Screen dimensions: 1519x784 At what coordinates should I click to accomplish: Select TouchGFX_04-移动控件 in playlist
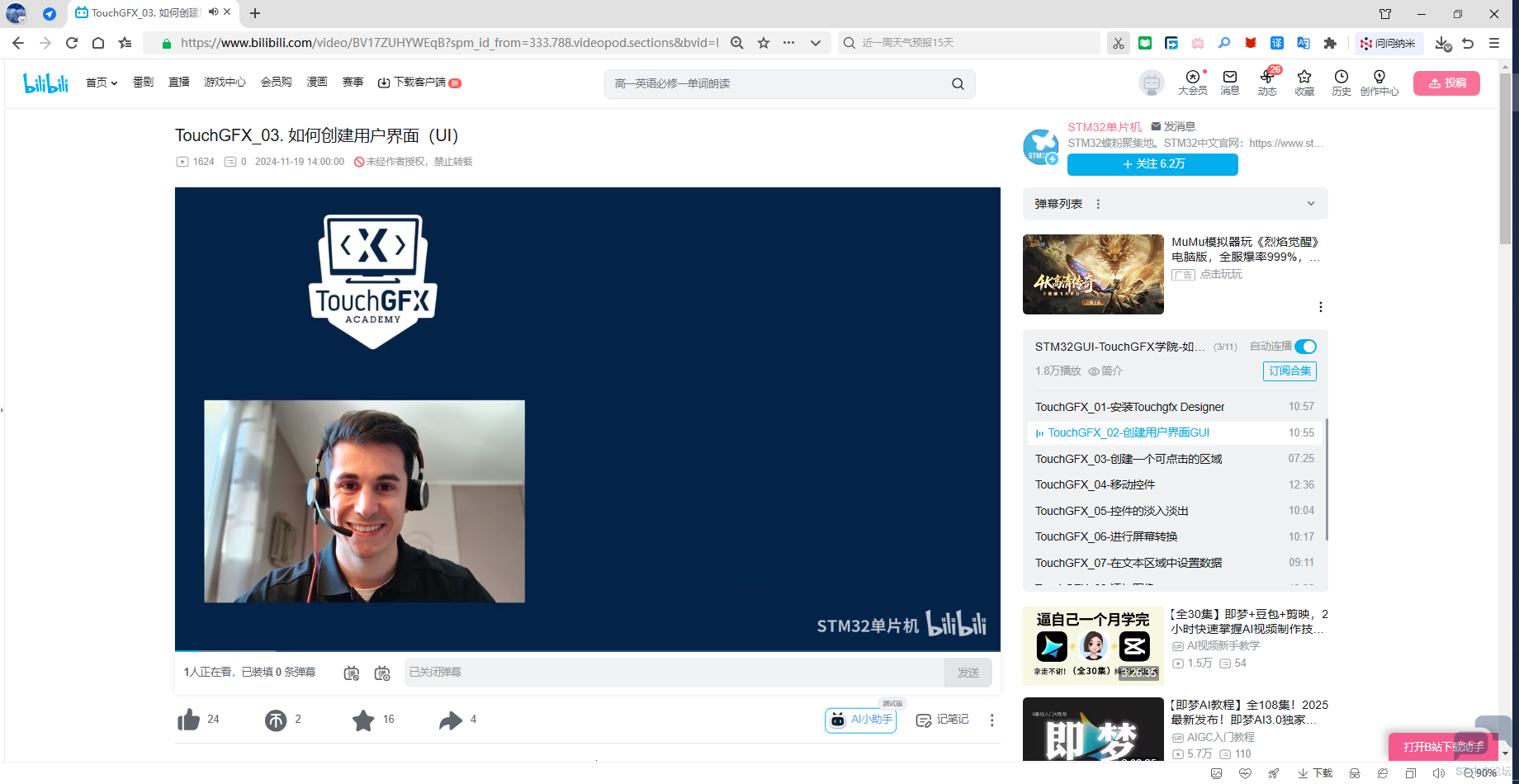click(1095, 484)
